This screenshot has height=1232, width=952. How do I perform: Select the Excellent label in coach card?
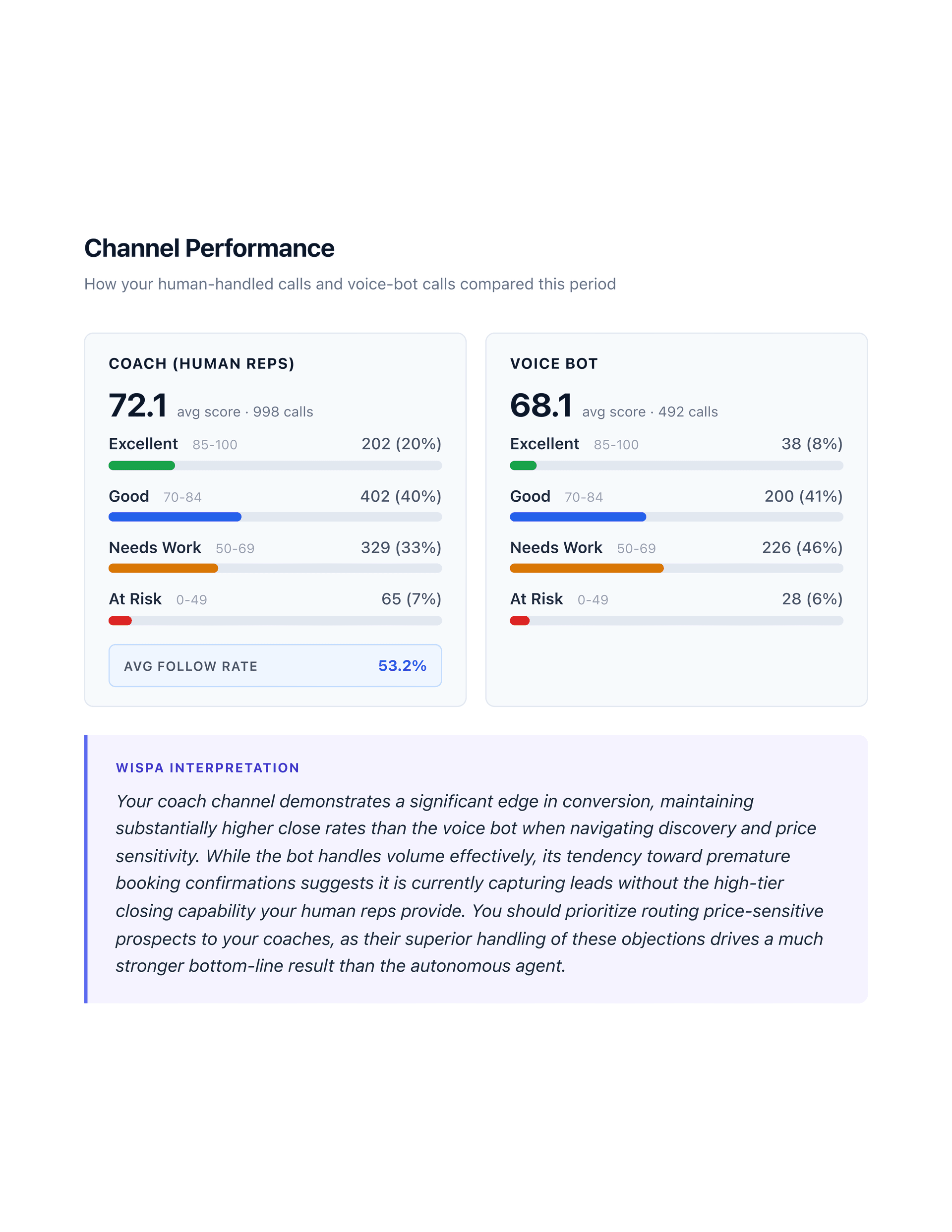click(x=143, y=444)
